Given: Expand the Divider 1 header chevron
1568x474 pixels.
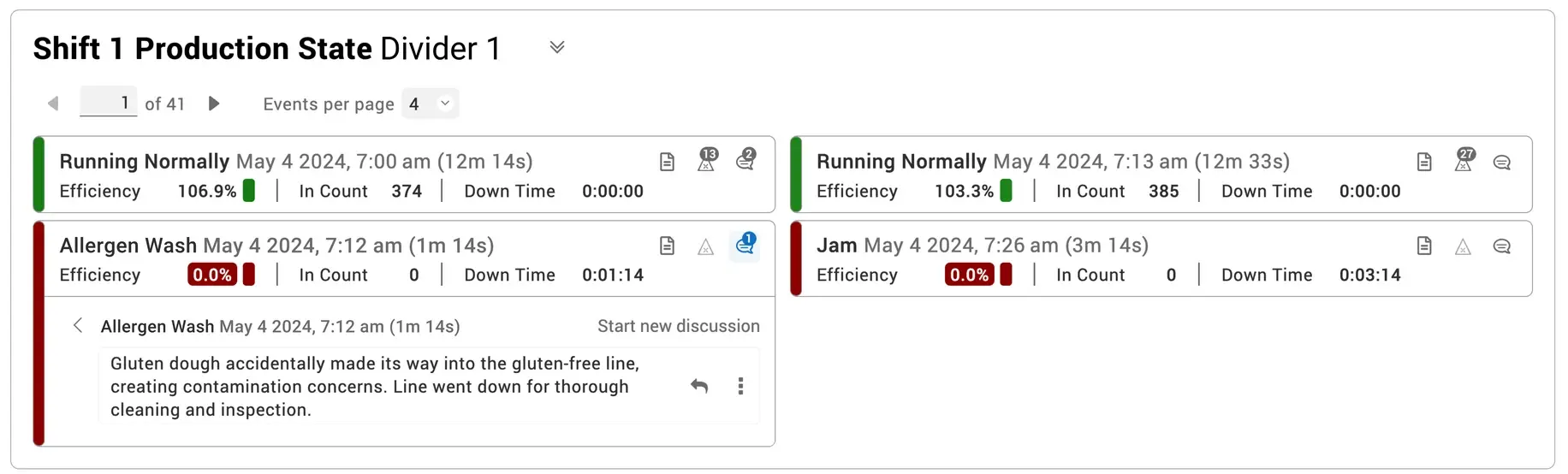Looking at the screenshot, I should pos(557,47).
